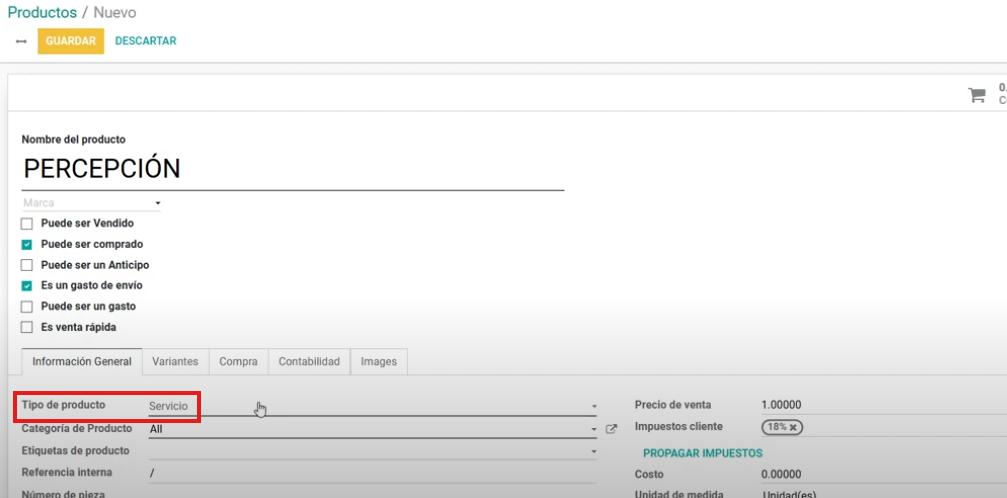1007x498 pixels.
Task: Switch to the Variantes tab
Action: (175, 361)
